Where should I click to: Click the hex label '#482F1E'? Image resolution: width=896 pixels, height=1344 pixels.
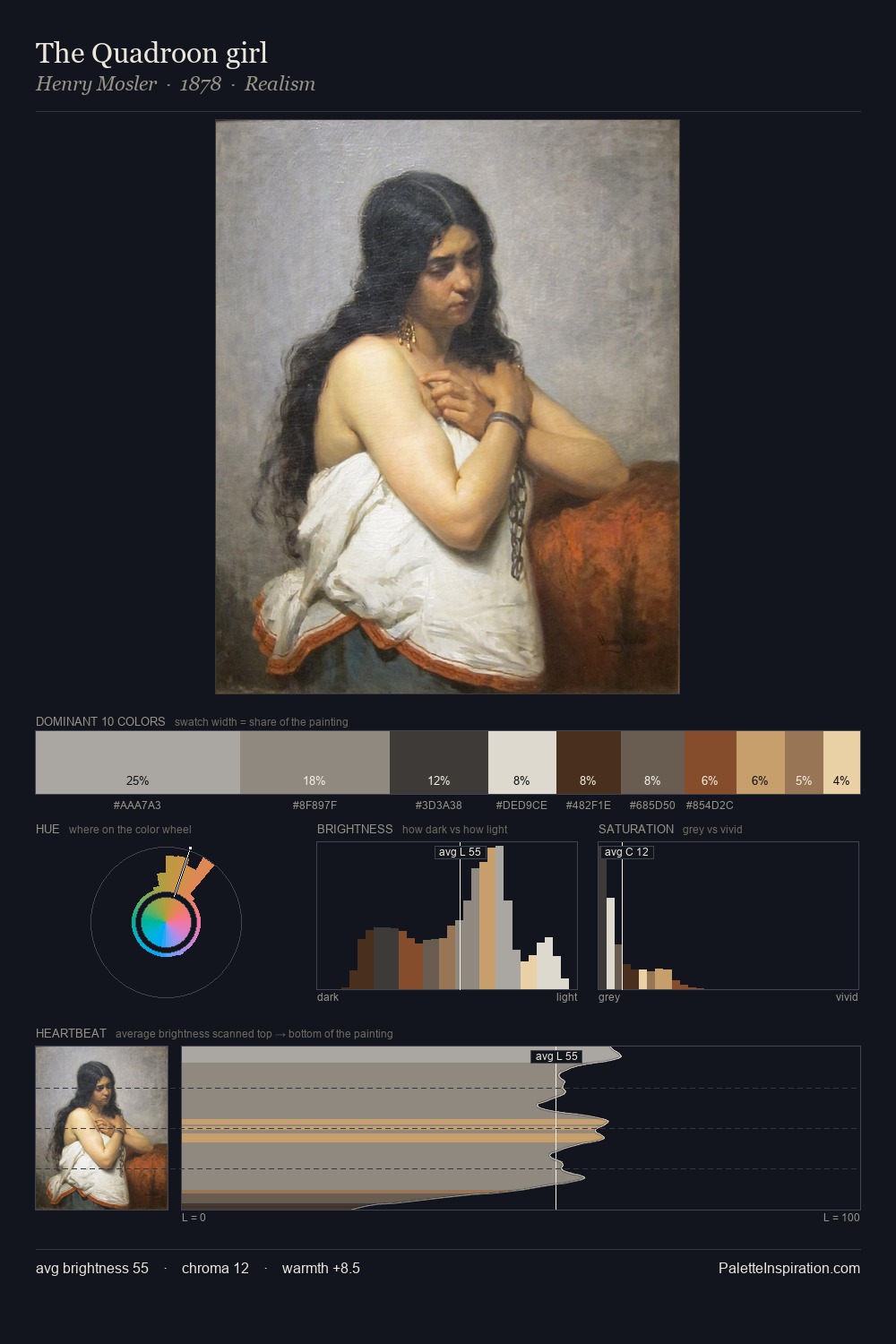click(x=589, y=805)
